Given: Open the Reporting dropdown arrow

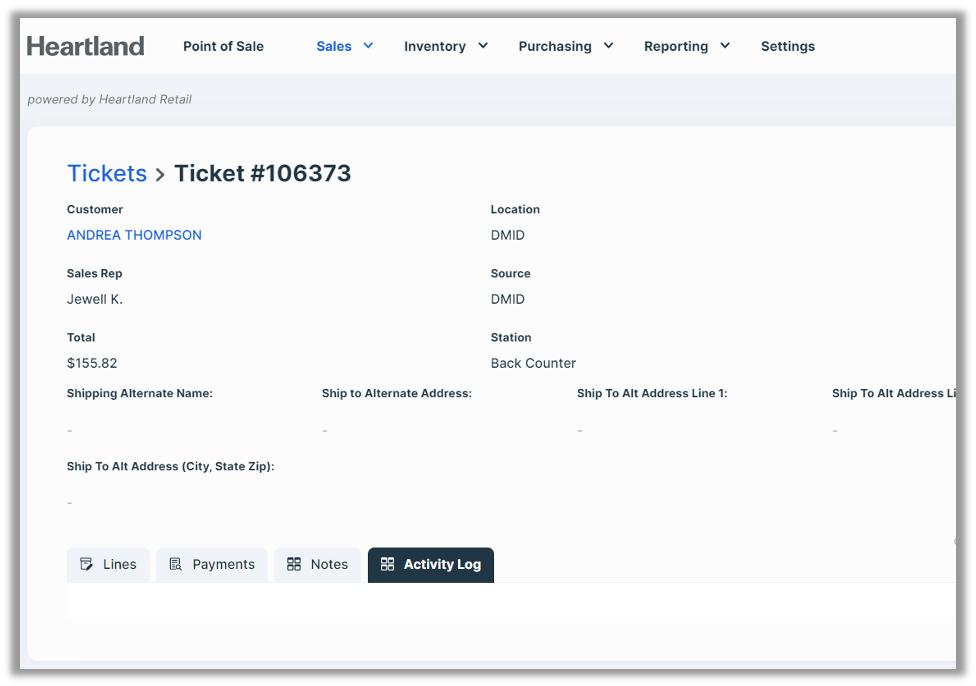Looking at the screenshot, I should coord(725,46).
